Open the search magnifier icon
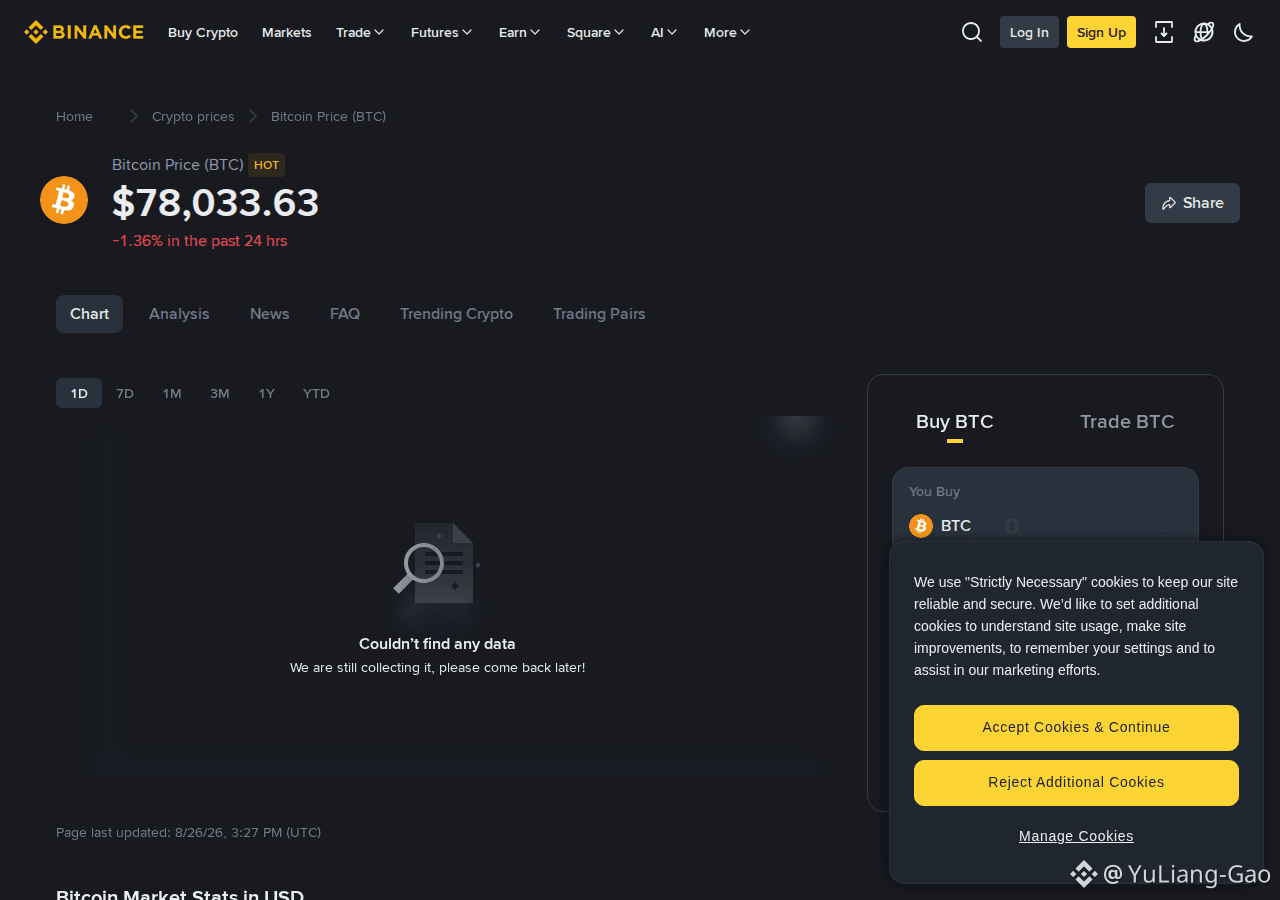Image resolution: width=1280 pixels, height=900 pixels. click(x=972, y=32)
